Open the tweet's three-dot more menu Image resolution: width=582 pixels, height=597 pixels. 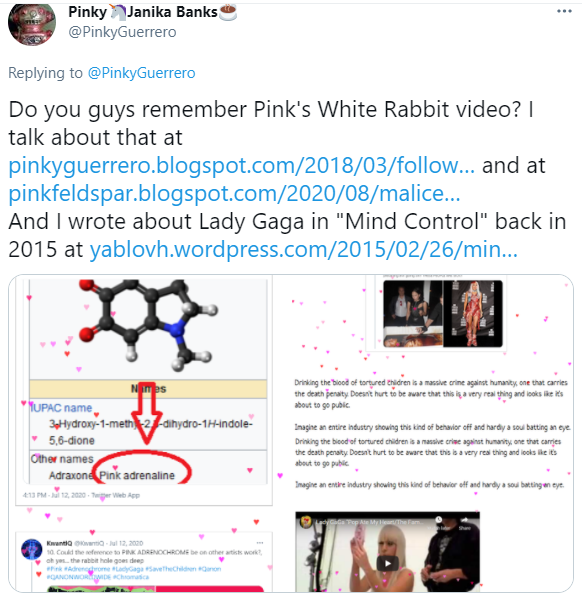(564, 11)
